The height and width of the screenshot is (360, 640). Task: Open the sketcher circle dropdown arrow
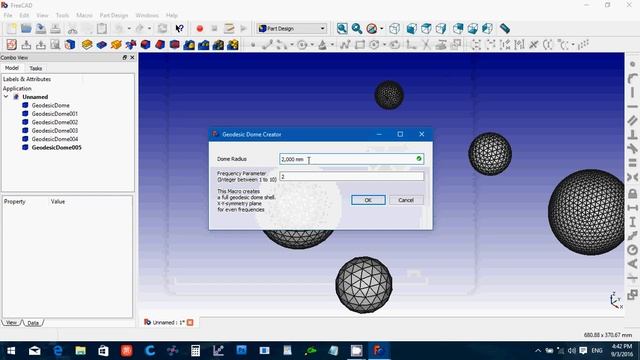(x=312, y=44)
